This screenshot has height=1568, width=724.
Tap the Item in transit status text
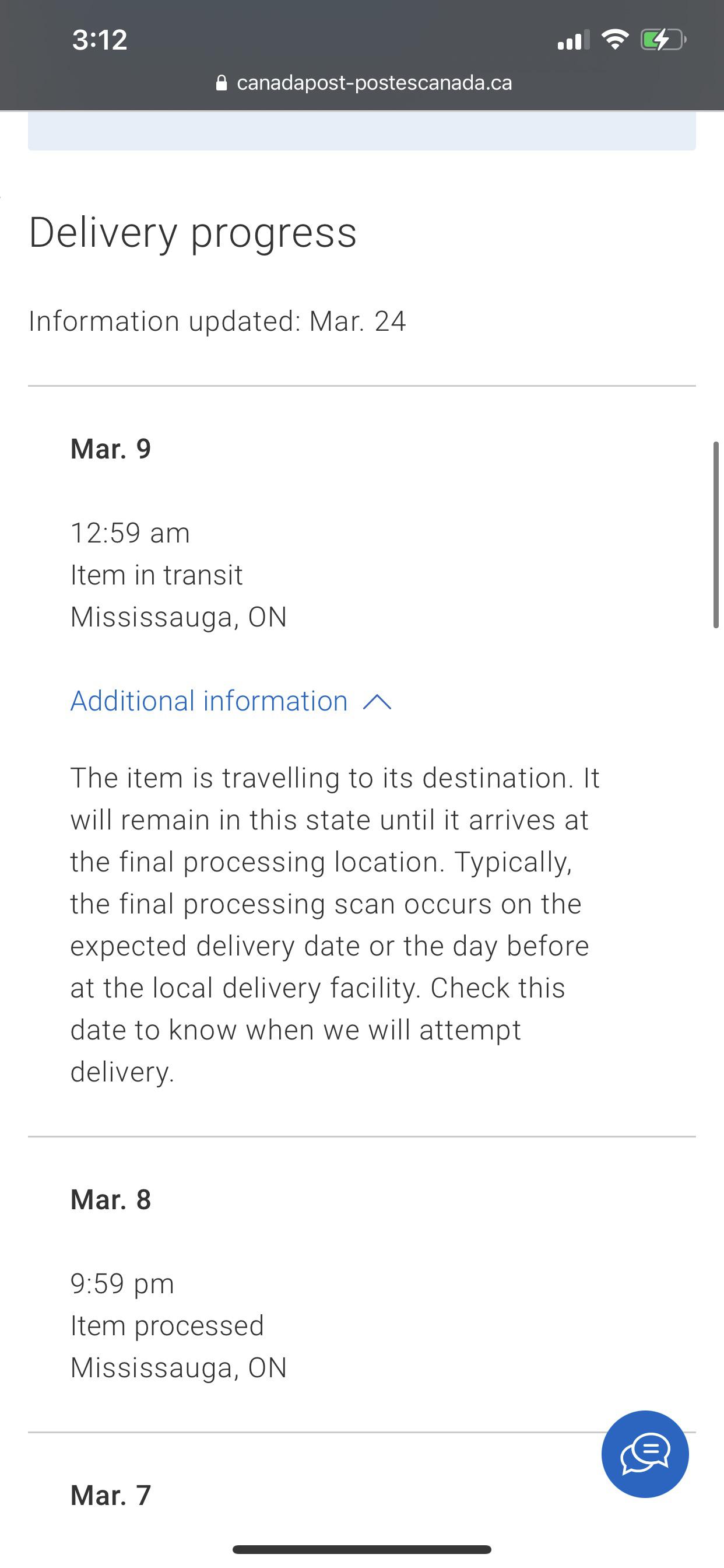pyautogui.click(x=156, y=573)
